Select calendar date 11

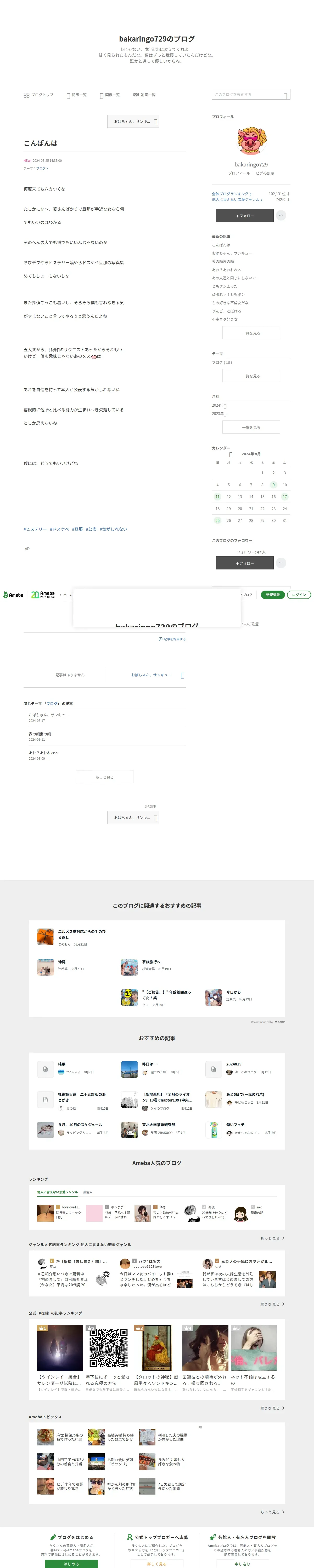[x=218, y=497]
